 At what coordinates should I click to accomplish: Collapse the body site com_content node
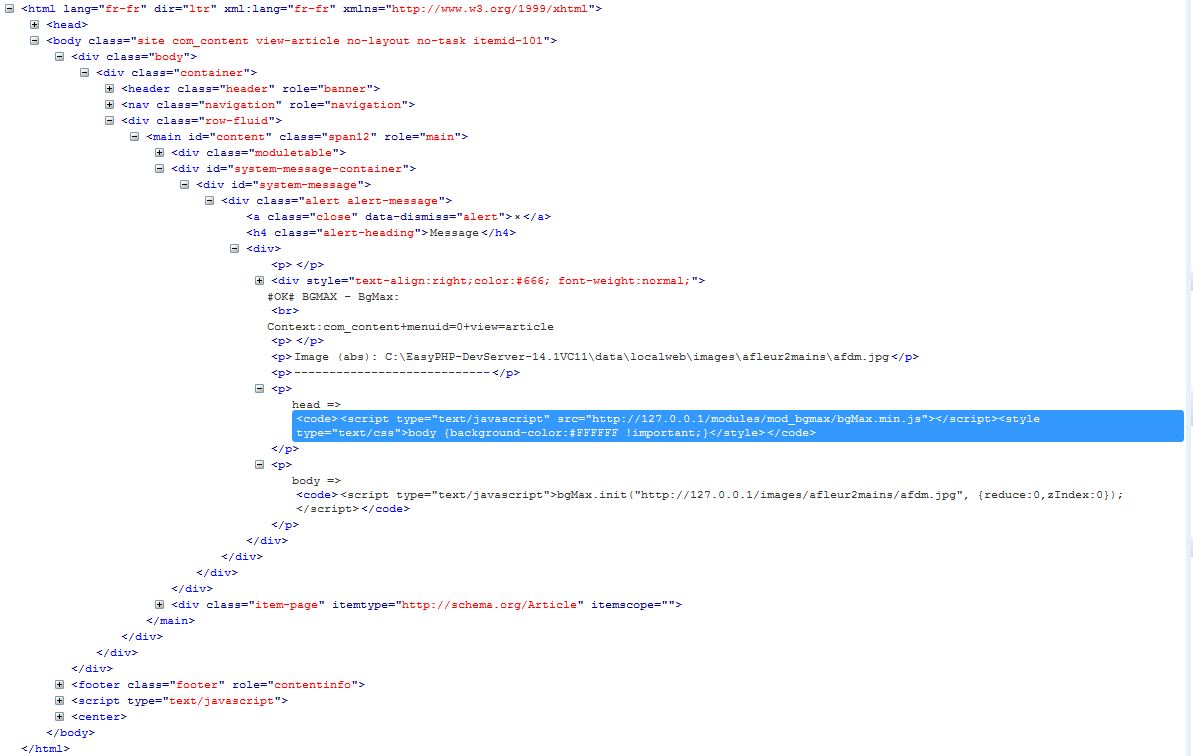click(x=34, y=41)
